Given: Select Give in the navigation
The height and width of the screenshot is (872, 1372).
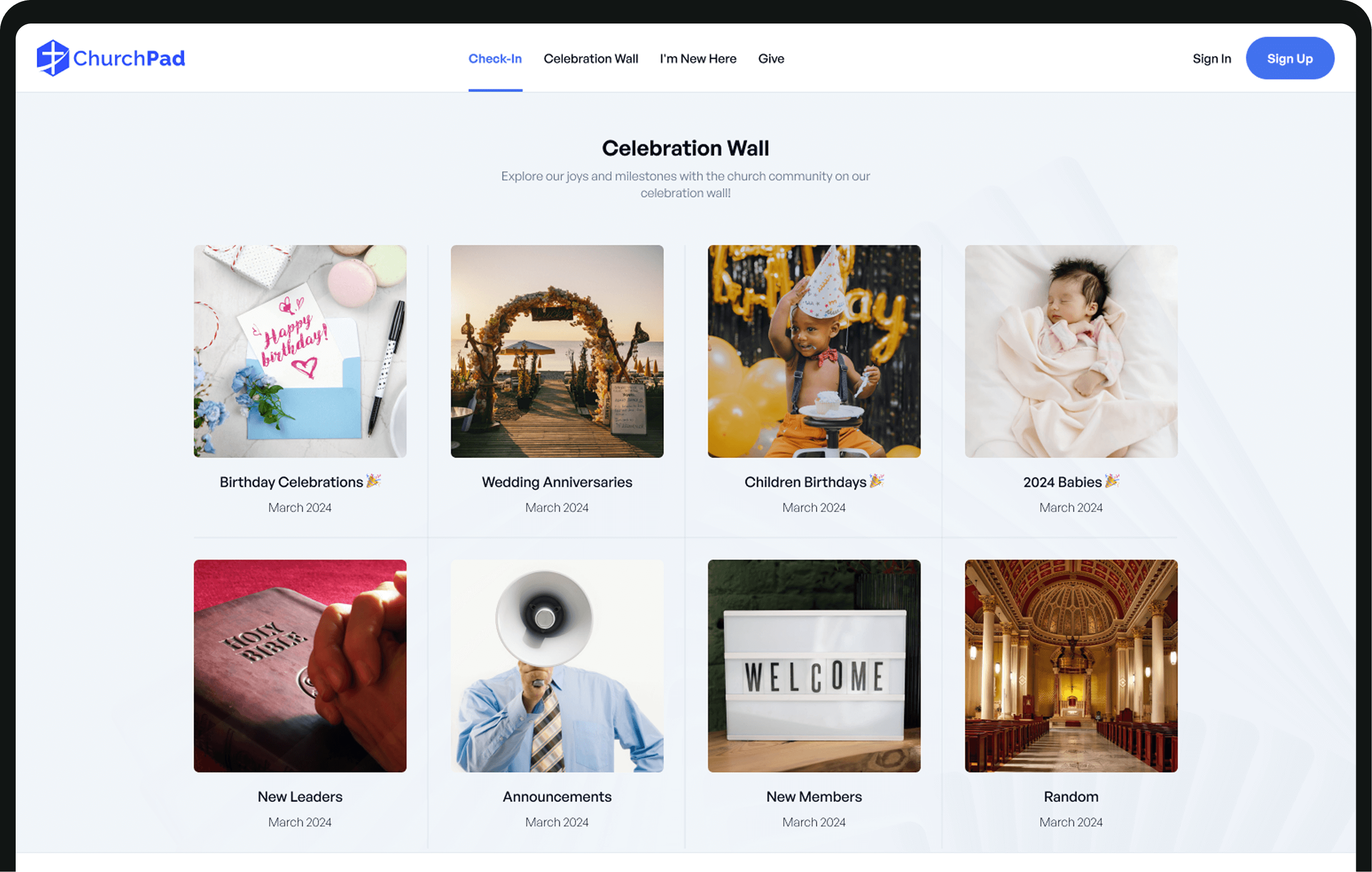Looking at the screenshot, I should coord(770,59).
